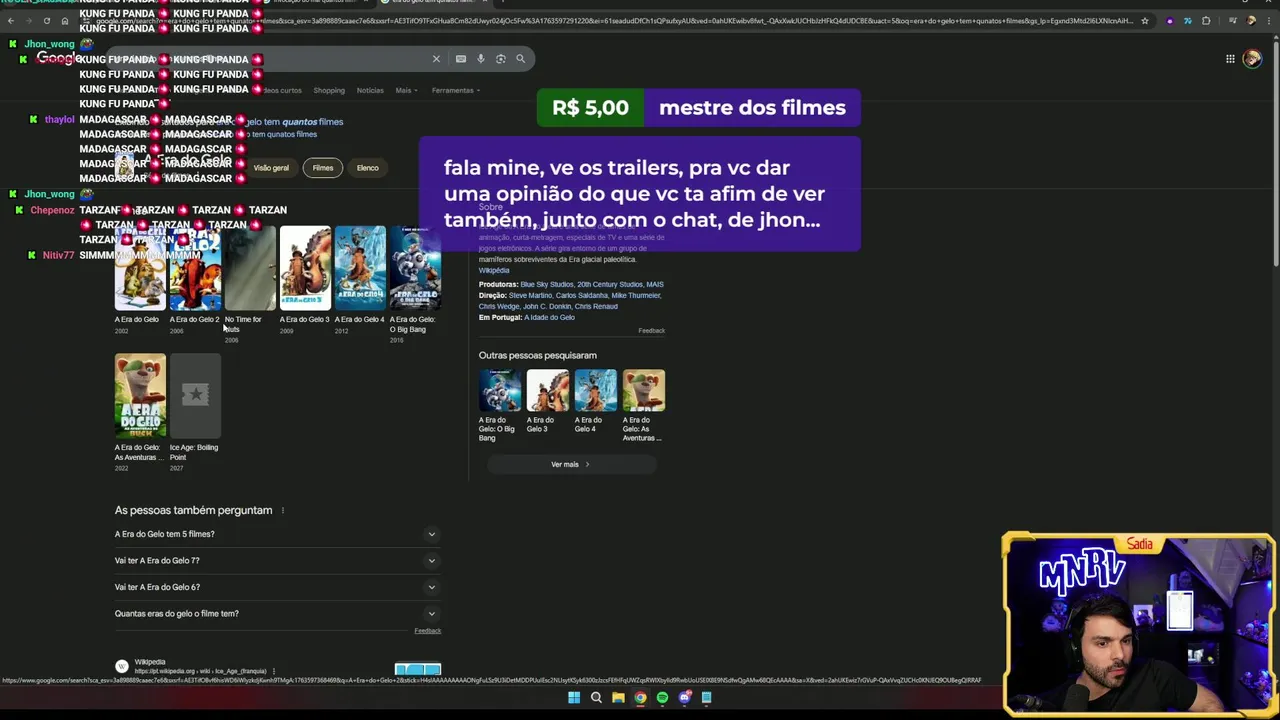Open A Era do Gelo 4 in Outras pessoas pesquisaram
Screen dimensions: 1280x720
pyautogui.click(x=596, y=391)
